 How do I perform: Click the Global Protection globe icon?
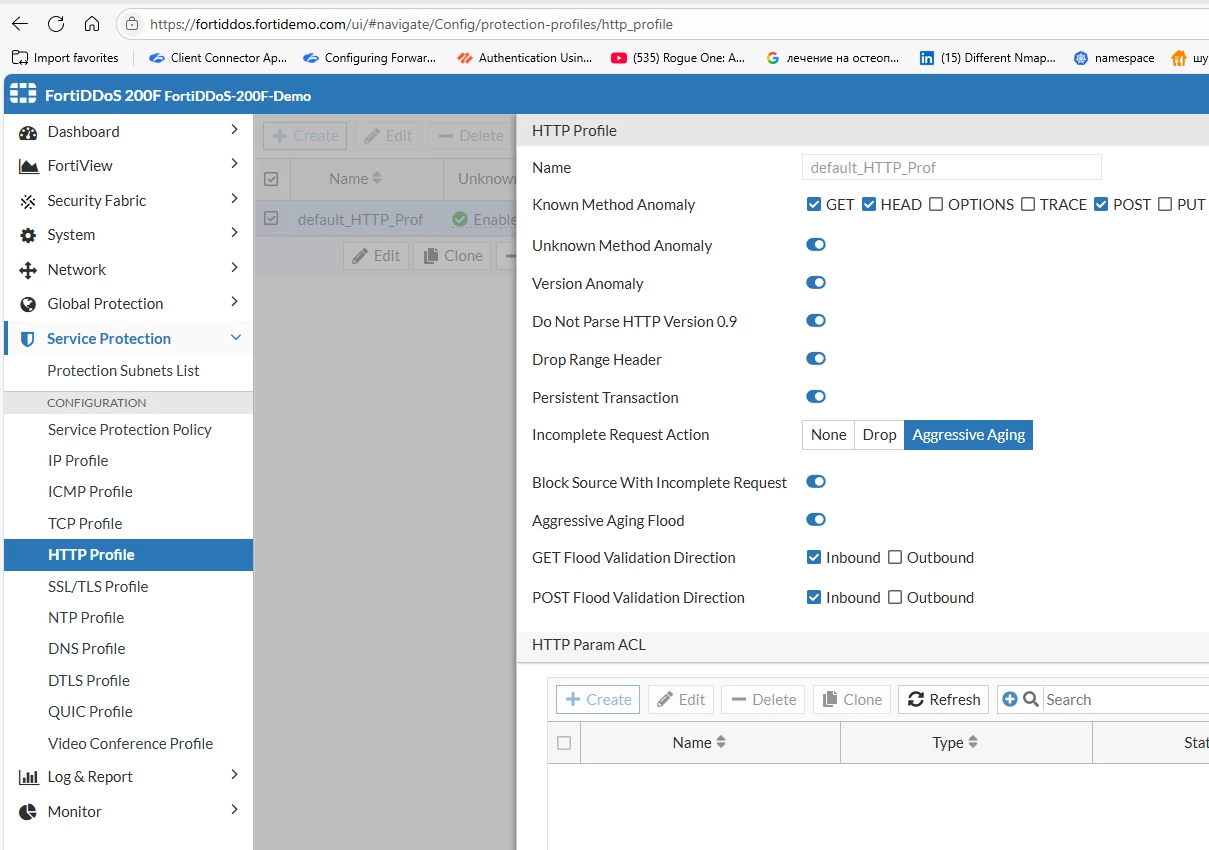(28, 304)
